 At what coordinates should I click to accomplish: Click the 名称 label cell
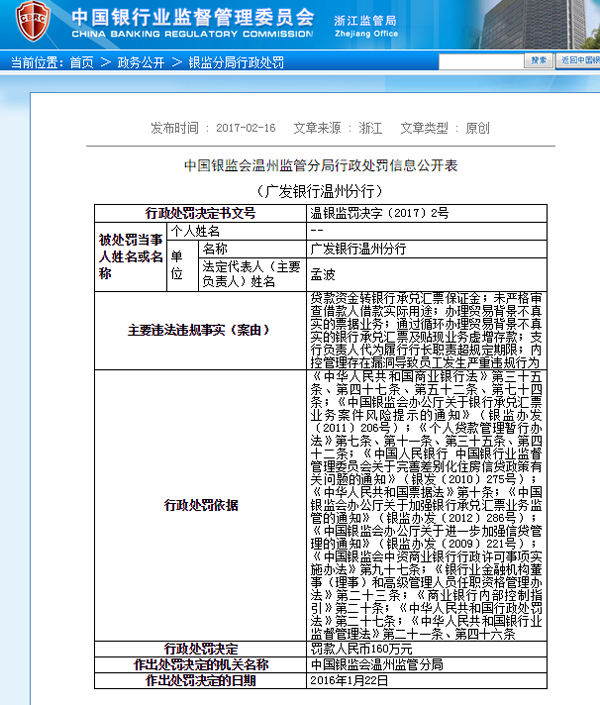pyautogui.click(x=252, y=249)
